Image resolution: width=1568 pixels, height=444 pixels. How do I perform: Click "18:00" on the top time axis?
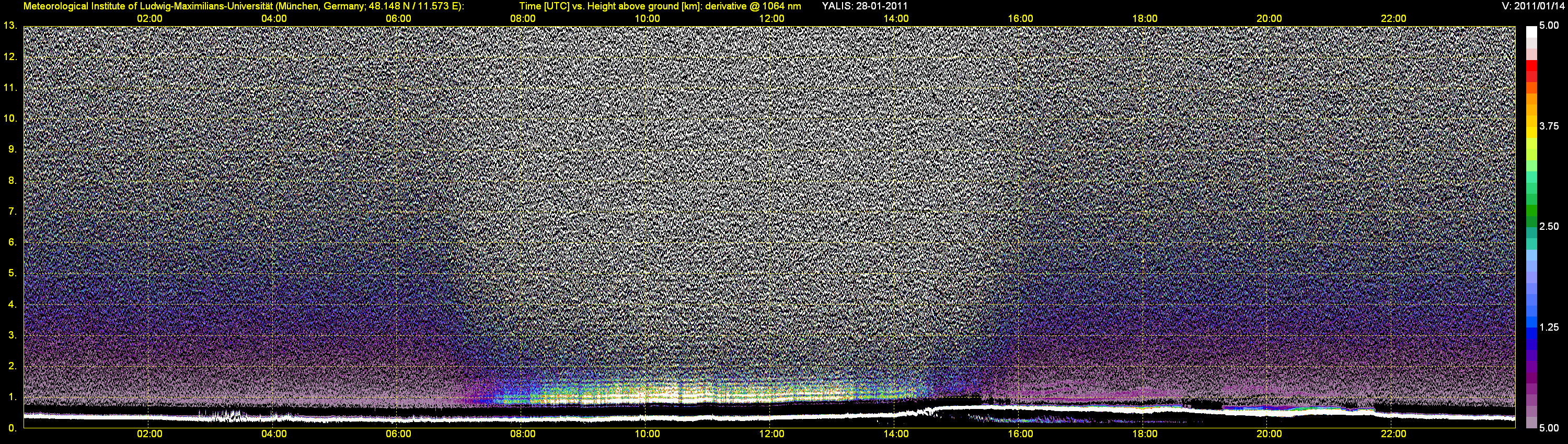[1145, 18]
